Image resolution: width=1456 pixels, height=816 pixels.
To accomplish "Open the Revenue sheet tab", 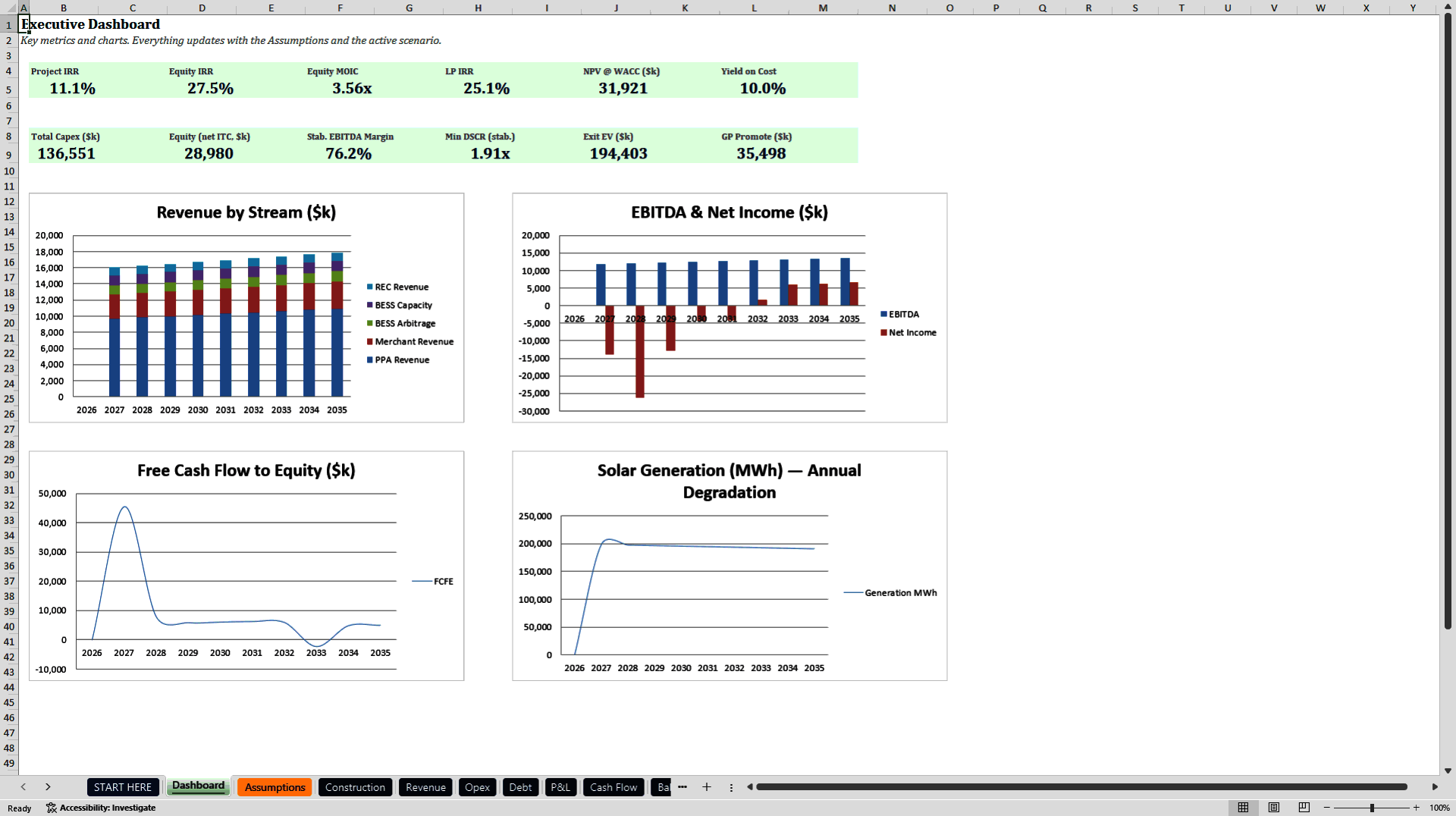I will [x=425, y=787].
